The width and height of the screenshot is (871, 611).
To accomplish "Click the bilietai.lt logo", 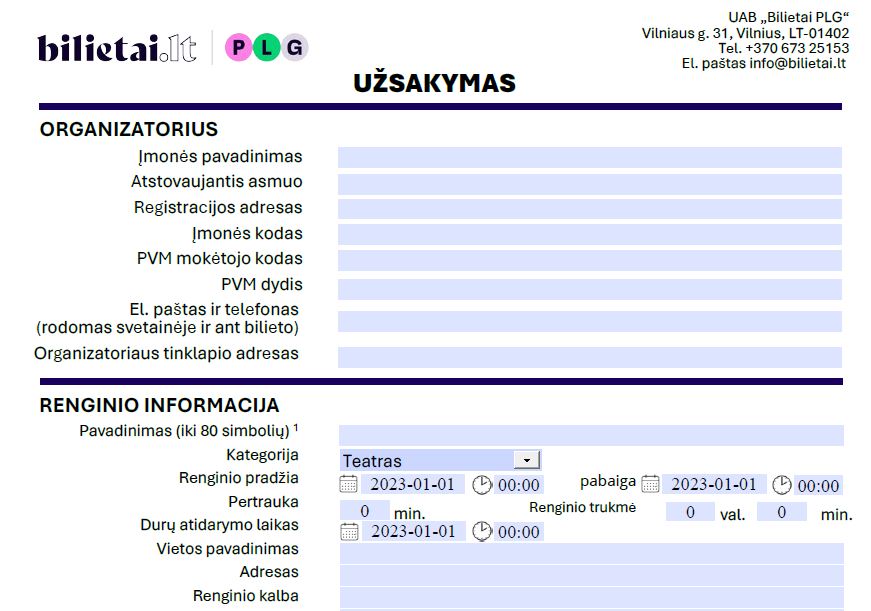I will [116, 48].
